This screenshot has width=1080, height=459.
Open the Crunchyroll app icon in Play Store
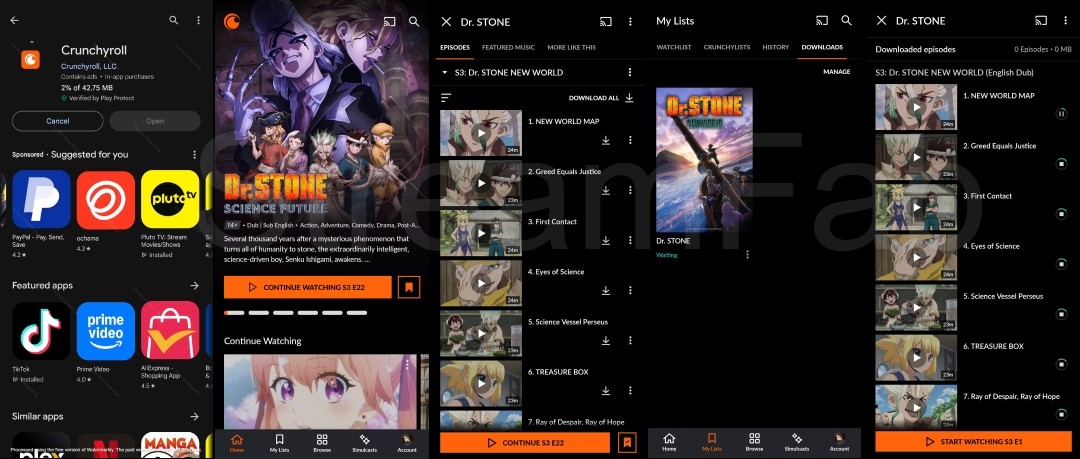(x=30, y=61)
